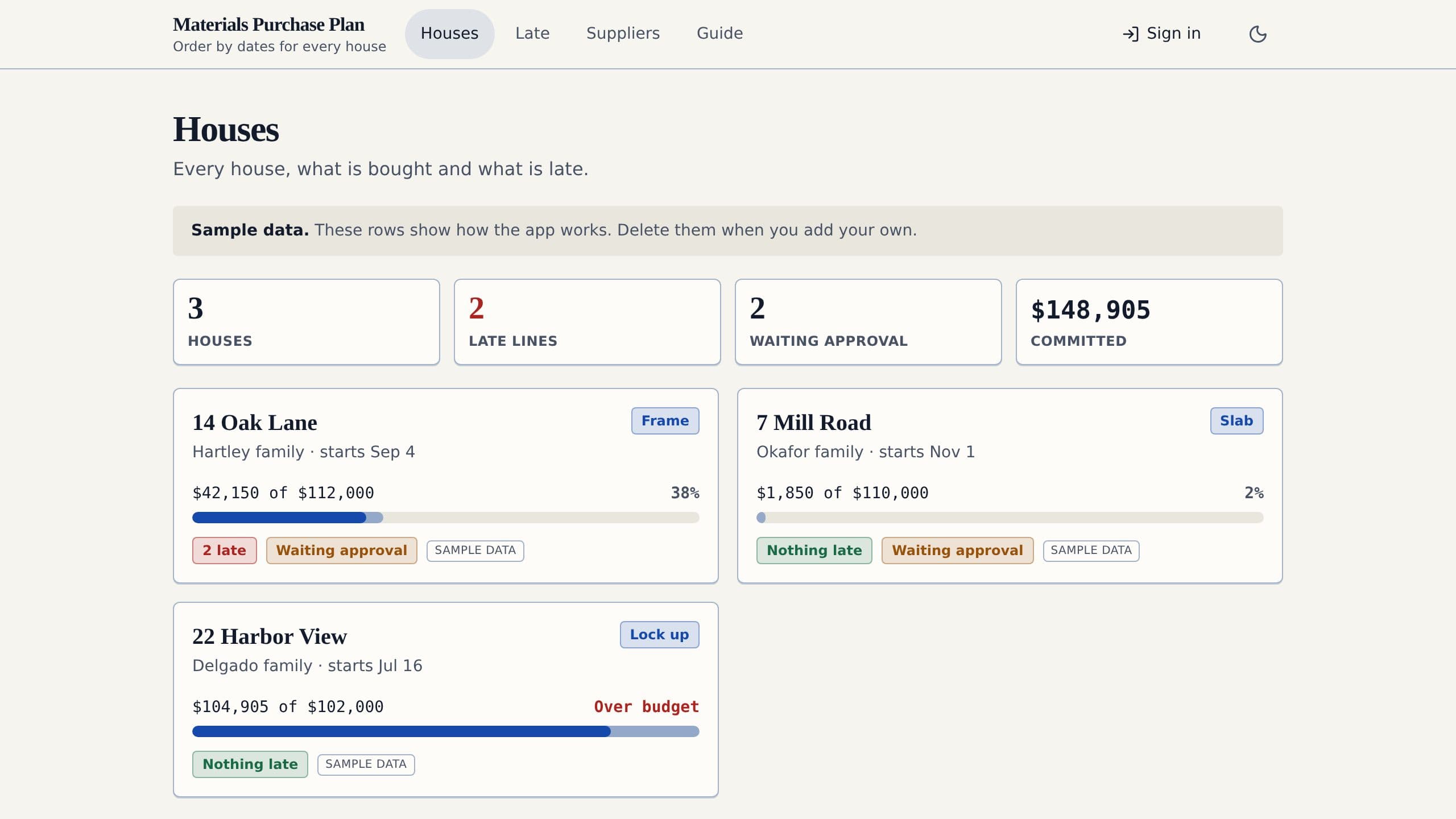The height and width of the screenshot is (819, 1456).
Task: Click the 14 Oak Lane budget progress bar
Action: click(x=445, y=518)
